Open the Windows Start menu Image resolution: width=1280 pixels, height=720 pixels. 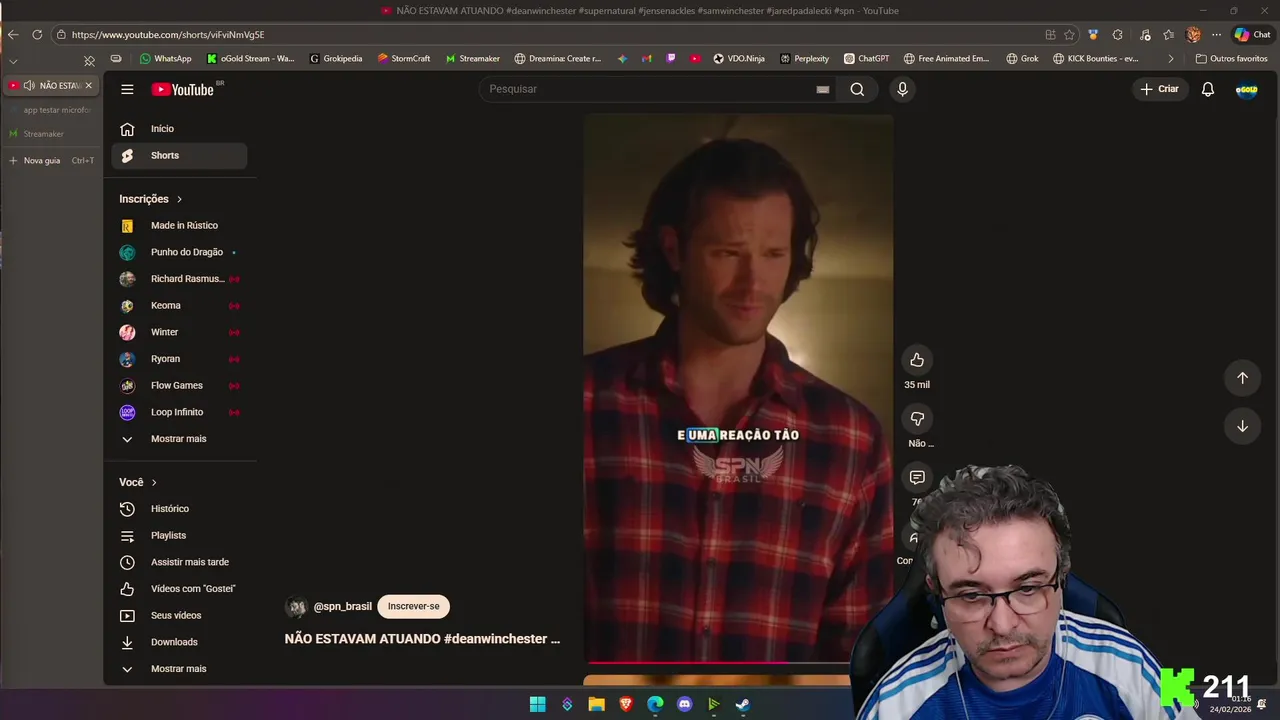(538, 704)
